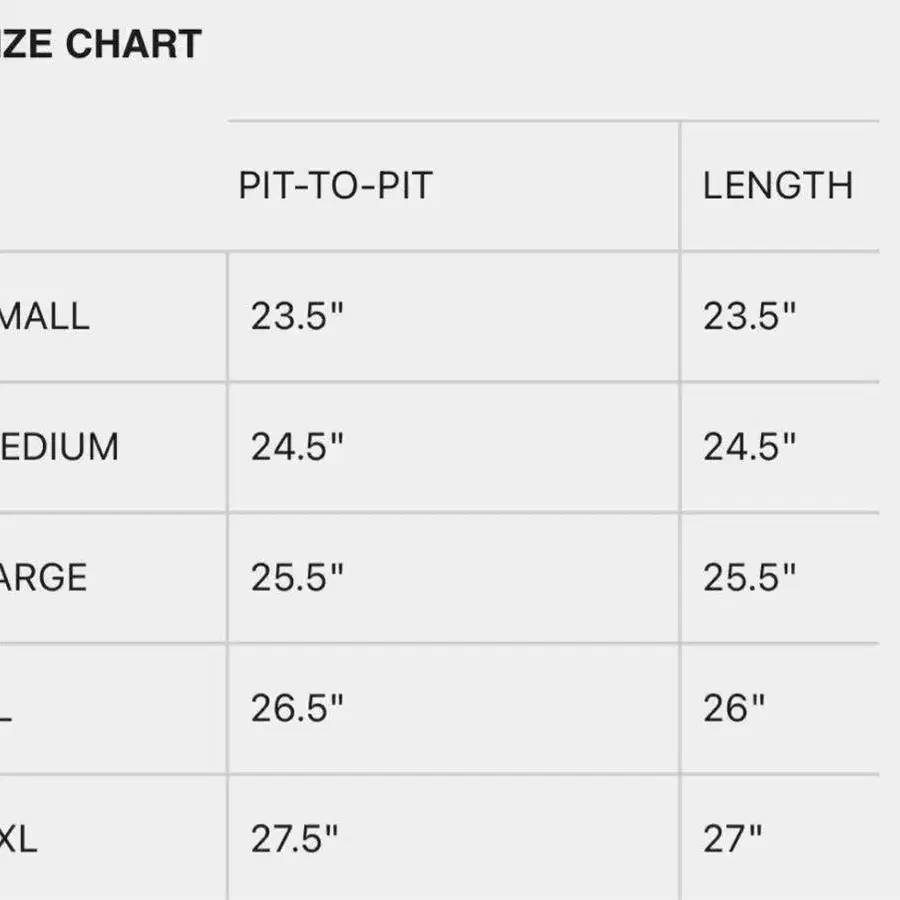Click the 23.5" length value for Small
Image resolution: width=900 pixels, height=900 pixels.
click(x=750, y=316)
